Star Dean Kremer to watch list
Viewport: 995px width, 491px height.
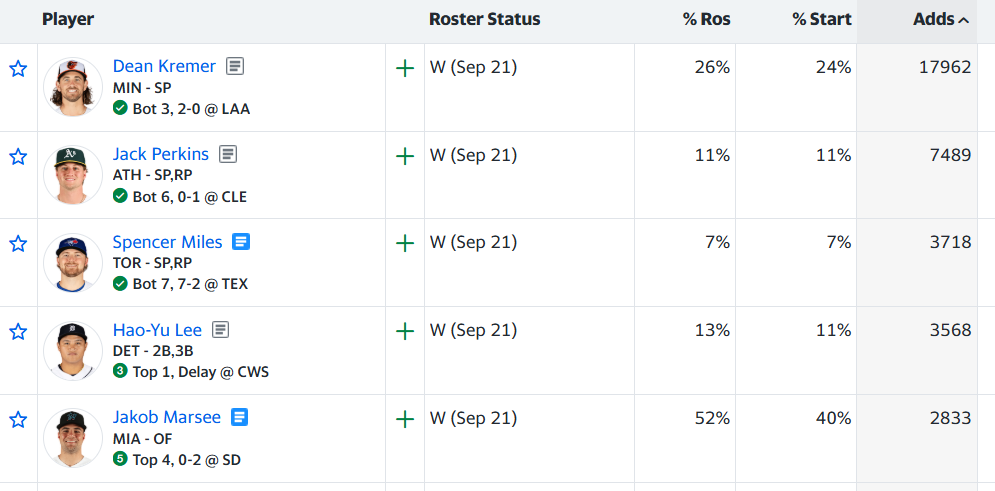tap(18, 69)
